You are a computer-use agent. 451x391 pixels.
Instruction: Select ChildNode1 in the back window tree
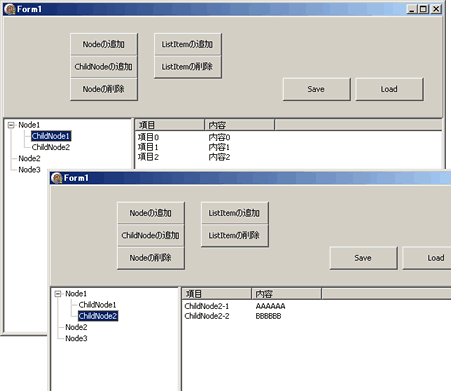[x=51, y=136]
